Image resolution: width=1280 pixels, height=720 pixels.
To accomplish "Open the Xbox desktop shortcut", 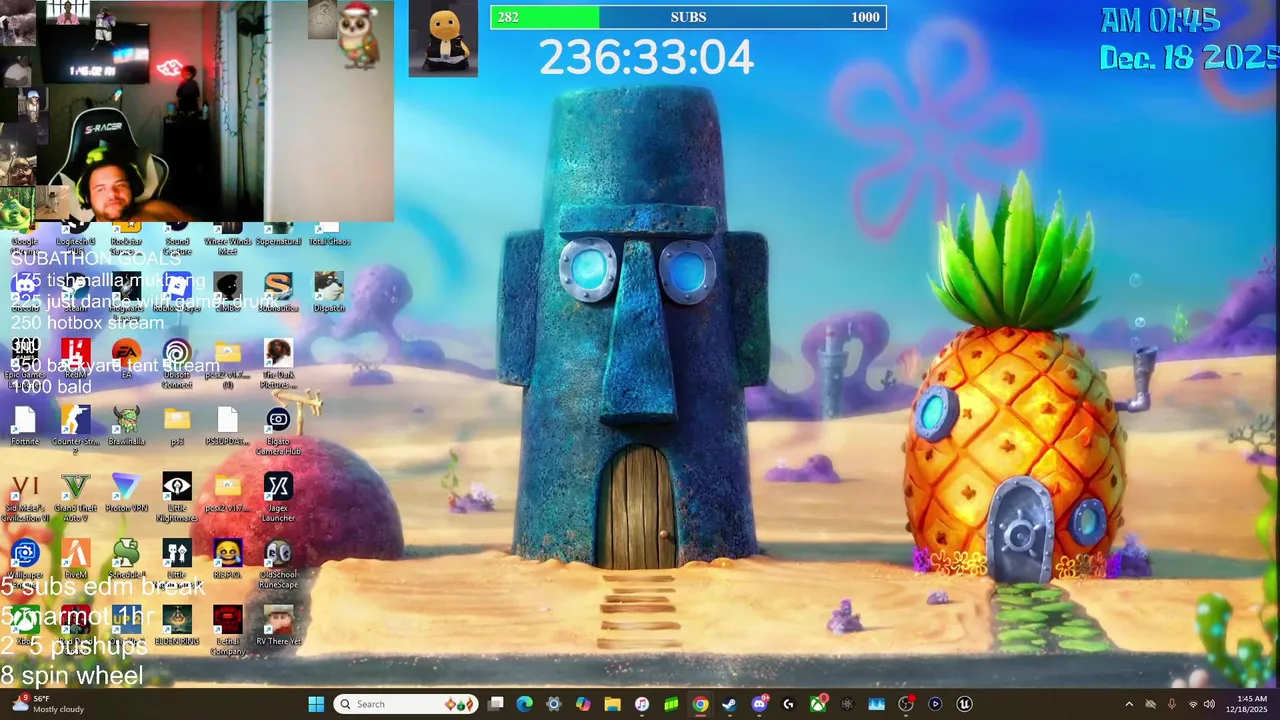I will [24, 625].
